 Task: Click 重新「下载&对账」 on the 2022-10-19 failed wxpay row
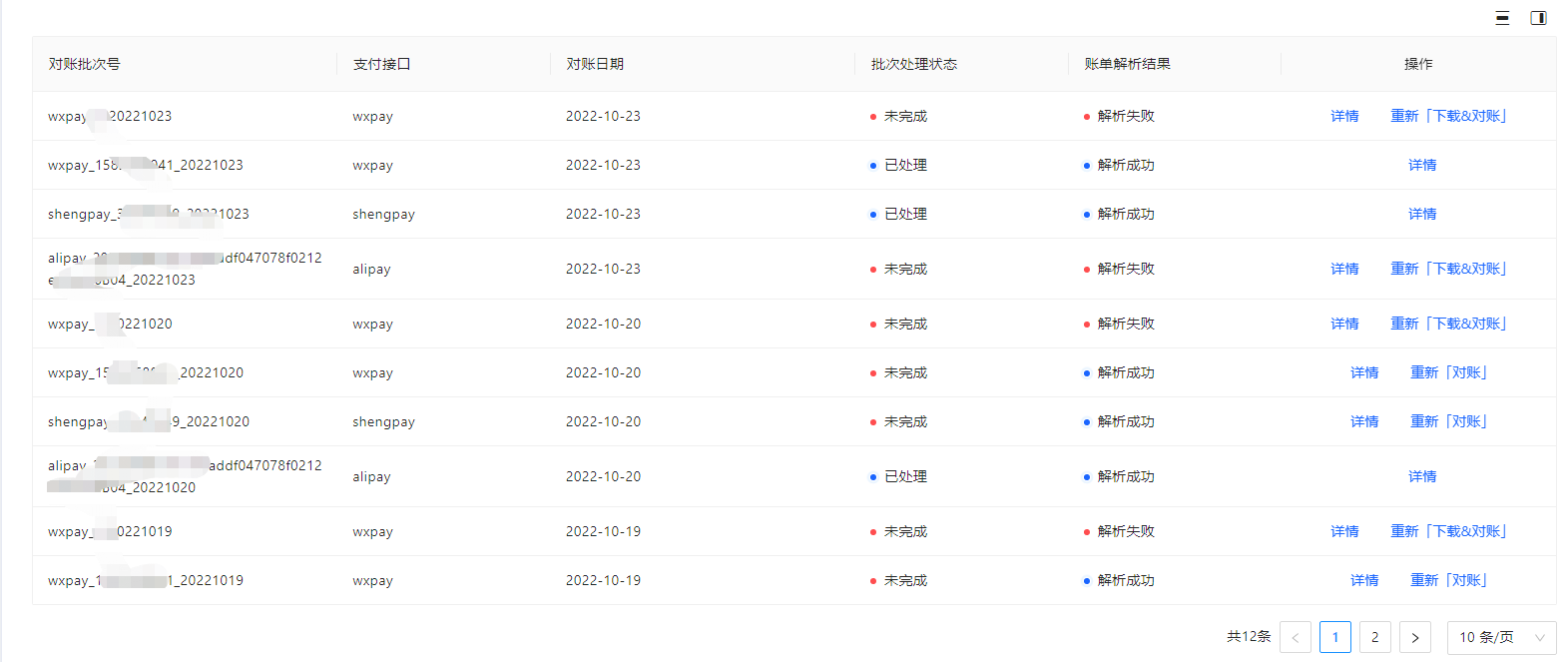[1447, 531]
